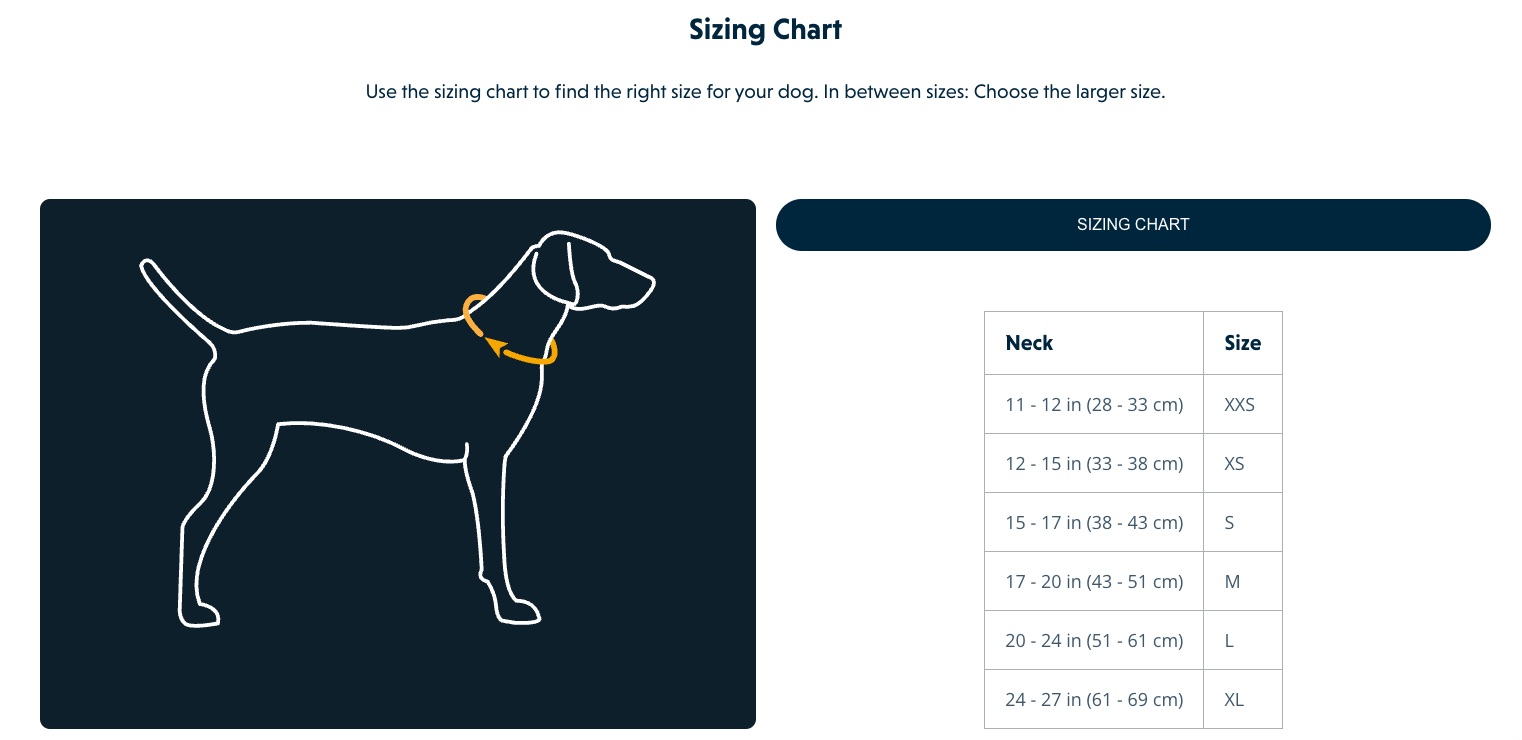Click the "Choose the larger size" instruction text
Viewport: 1522px width, 740px height.
(x=1069, y=93)
